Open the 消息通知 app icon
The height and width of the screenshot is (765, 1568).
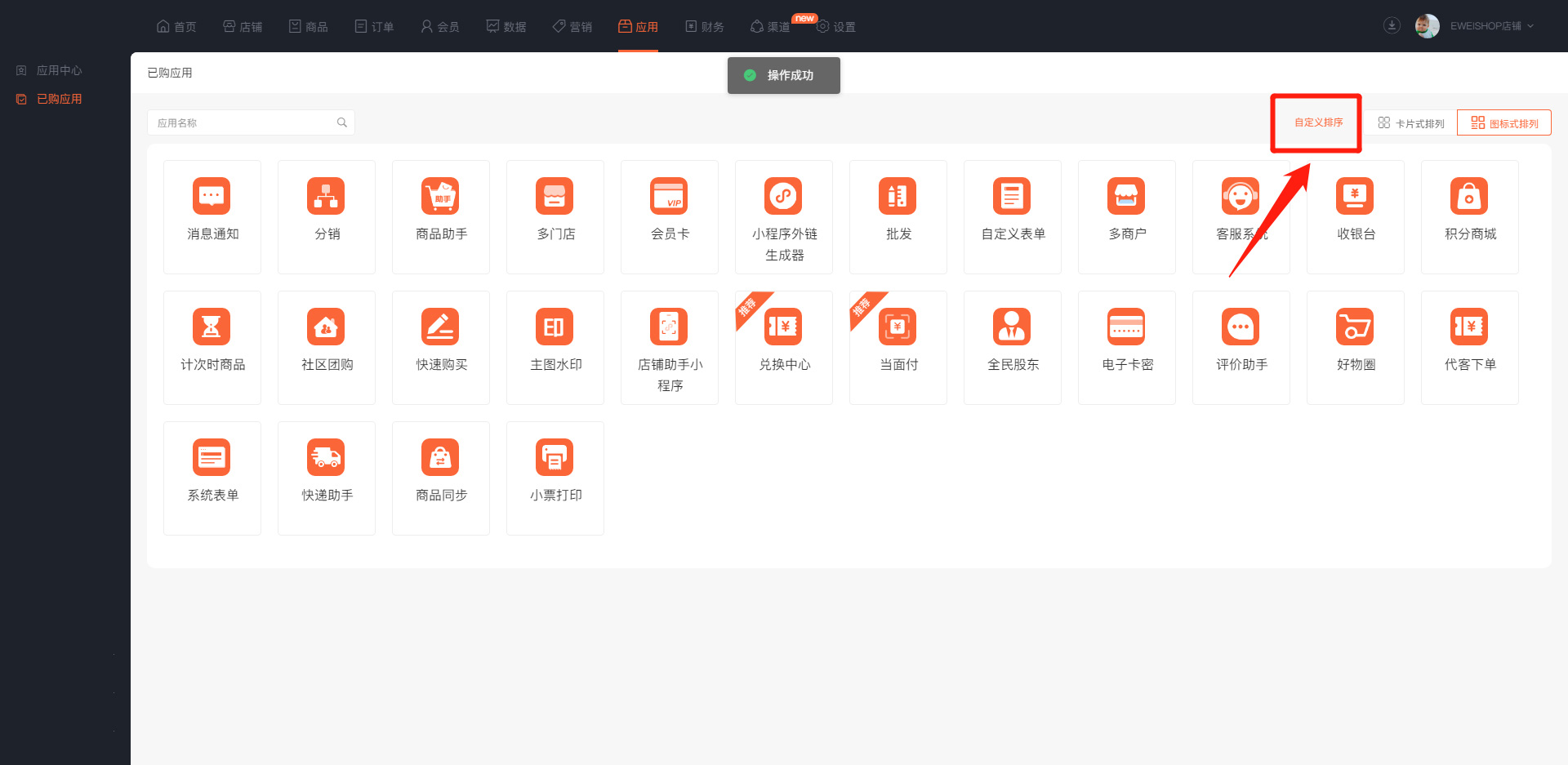(x=212, y=197)
